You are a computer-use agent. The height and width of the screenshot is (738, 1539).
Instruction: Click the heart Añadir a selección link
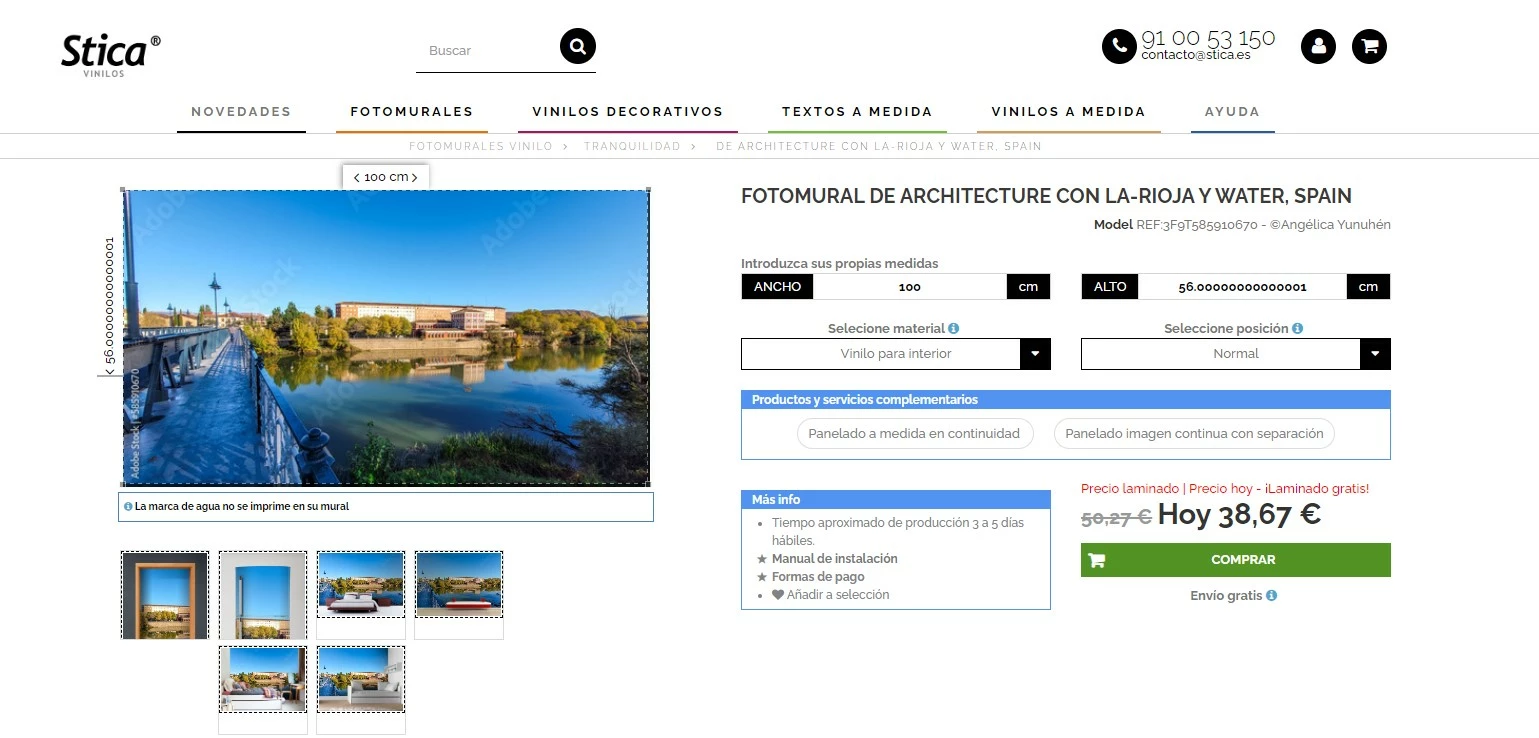tap(830, 594)
